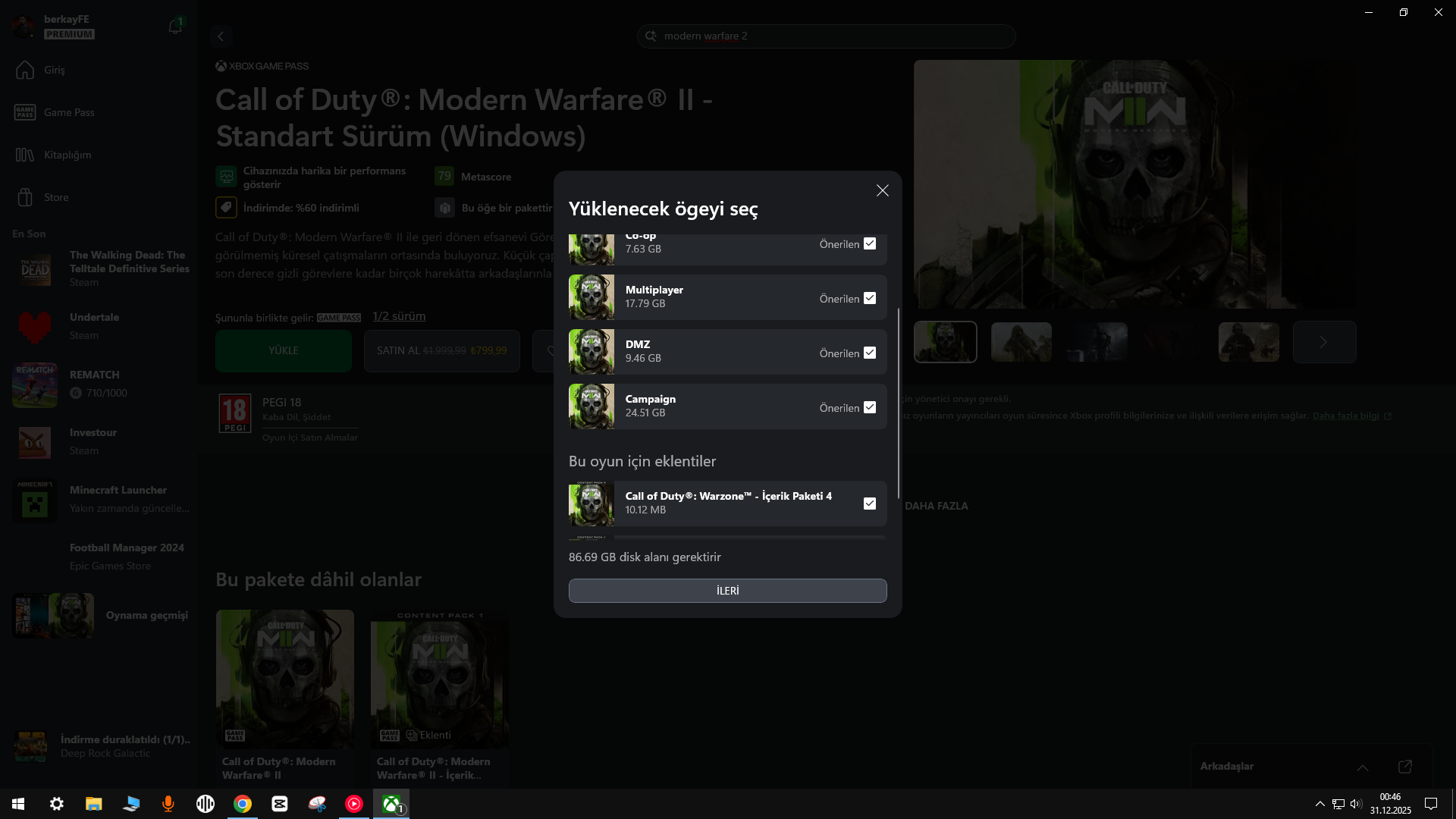
Task: Pop out the Arkadaşlar friends panel
Action: click(1404, 767)
